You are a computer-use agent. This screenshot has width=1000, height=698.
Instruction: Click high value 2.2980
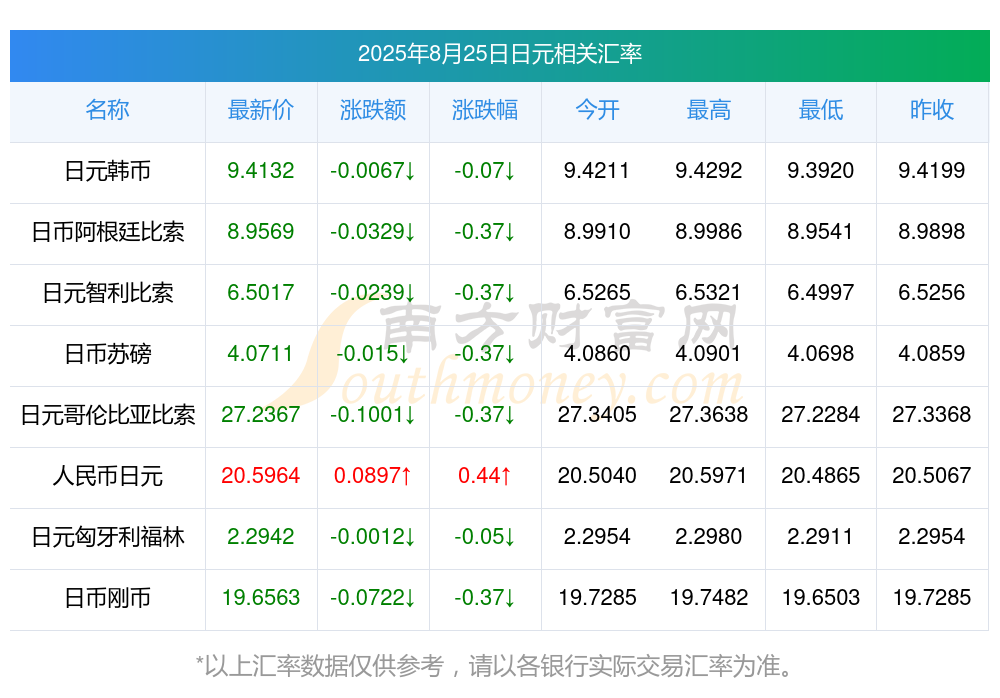pyautogui.click(x=709, y=536)
